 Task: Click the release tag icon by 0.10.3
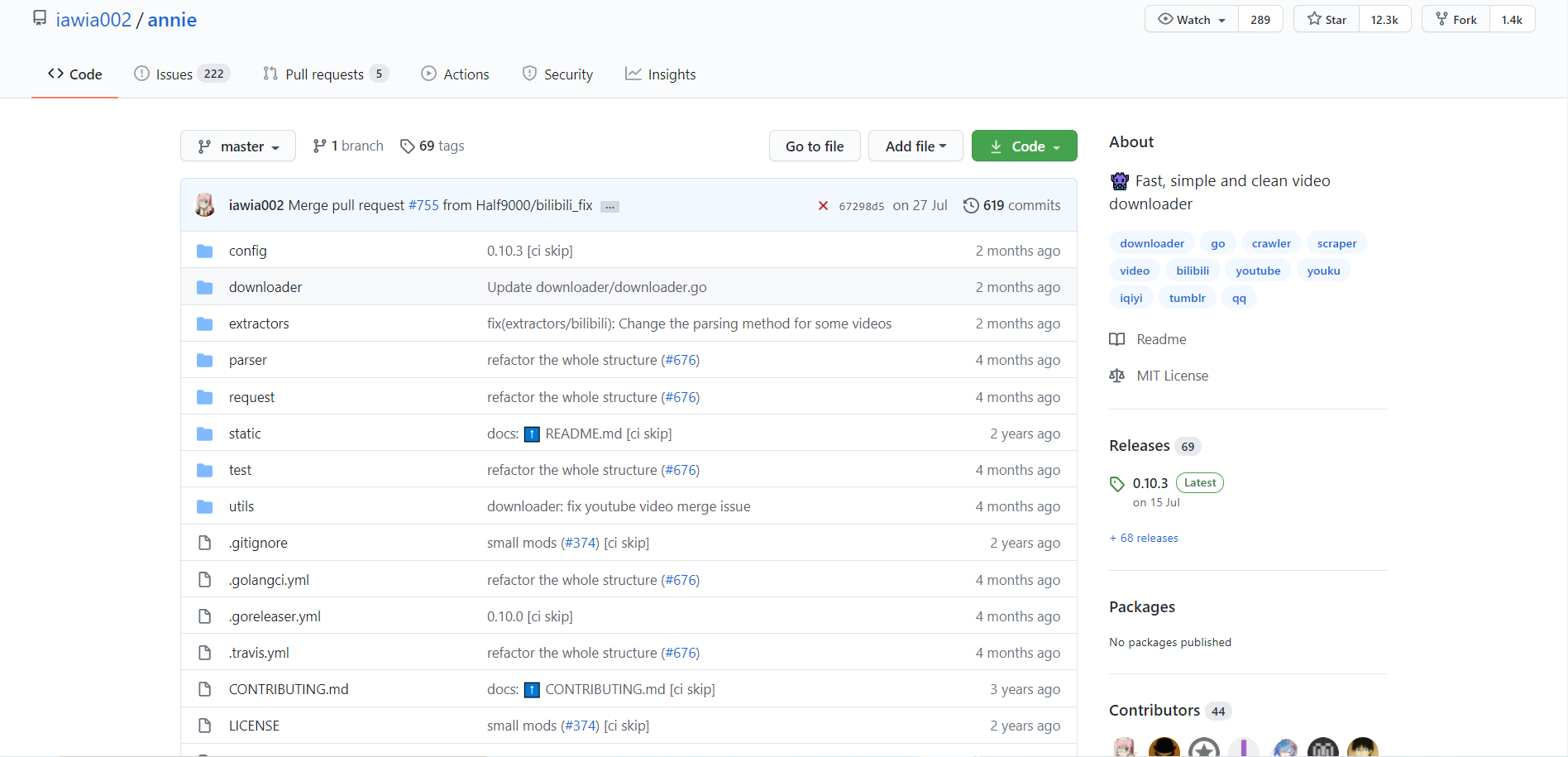[x=1116, y=484]
